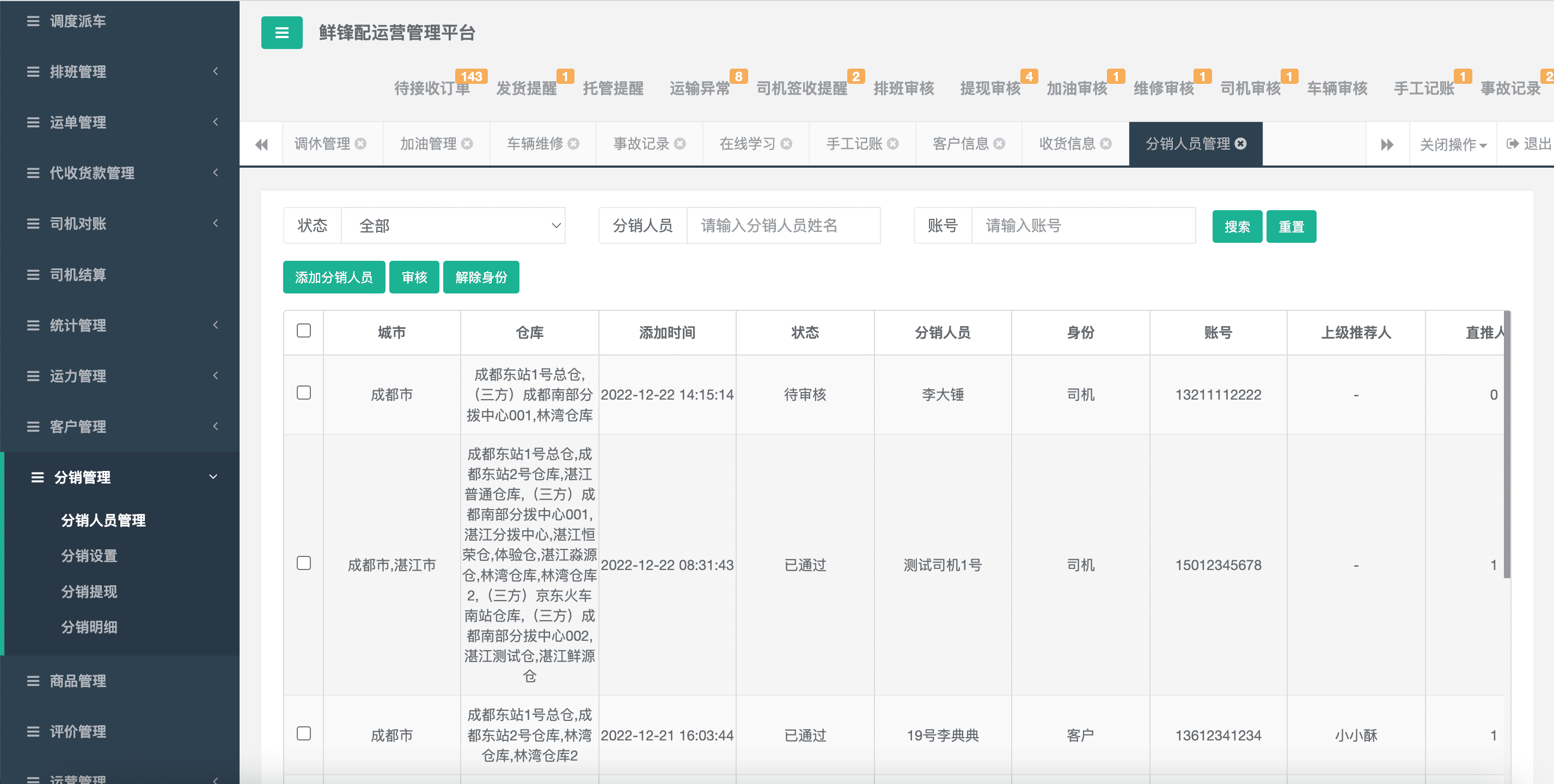Click the forward arrows to shift tabs right
This screenshot has height=784, width=1554.
tap(1387, 144)
